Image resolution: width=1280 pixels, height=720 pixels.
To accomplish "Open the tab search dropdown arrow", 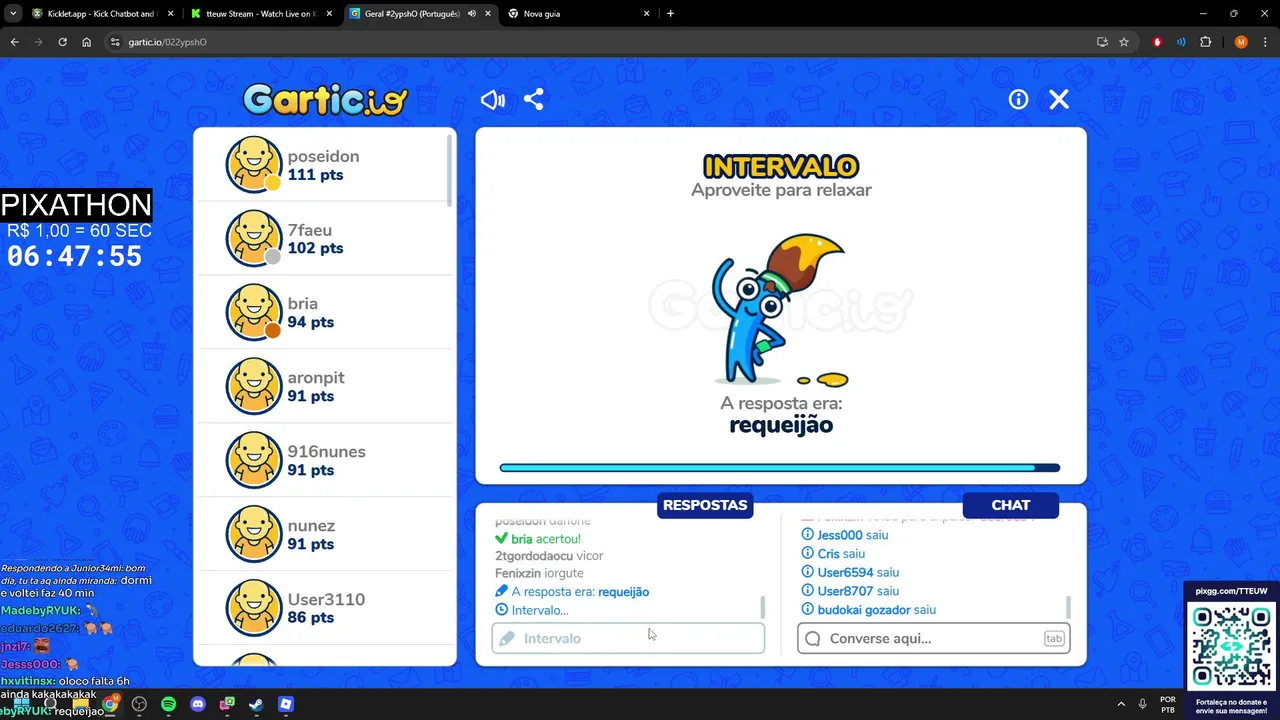I will tap(13, 14).
